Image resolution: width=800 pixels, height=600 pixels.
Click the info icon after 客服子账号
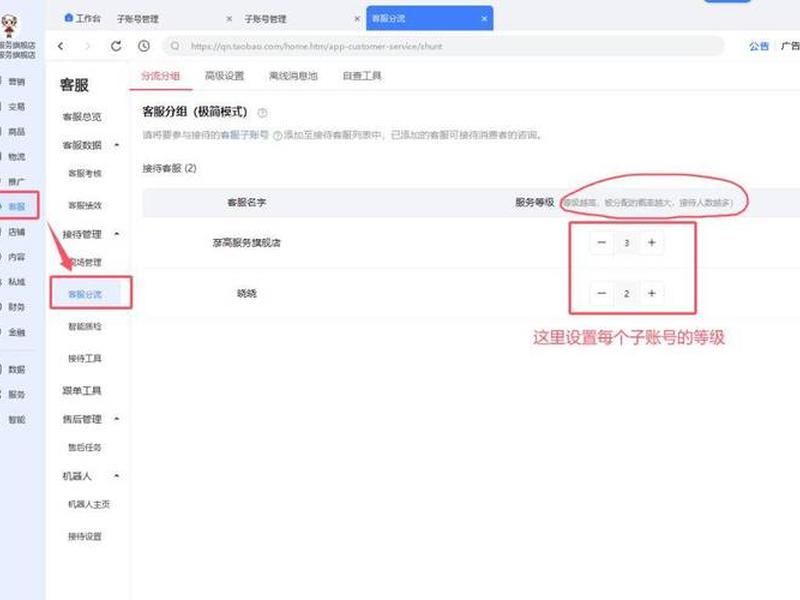(x=278, y=136)
